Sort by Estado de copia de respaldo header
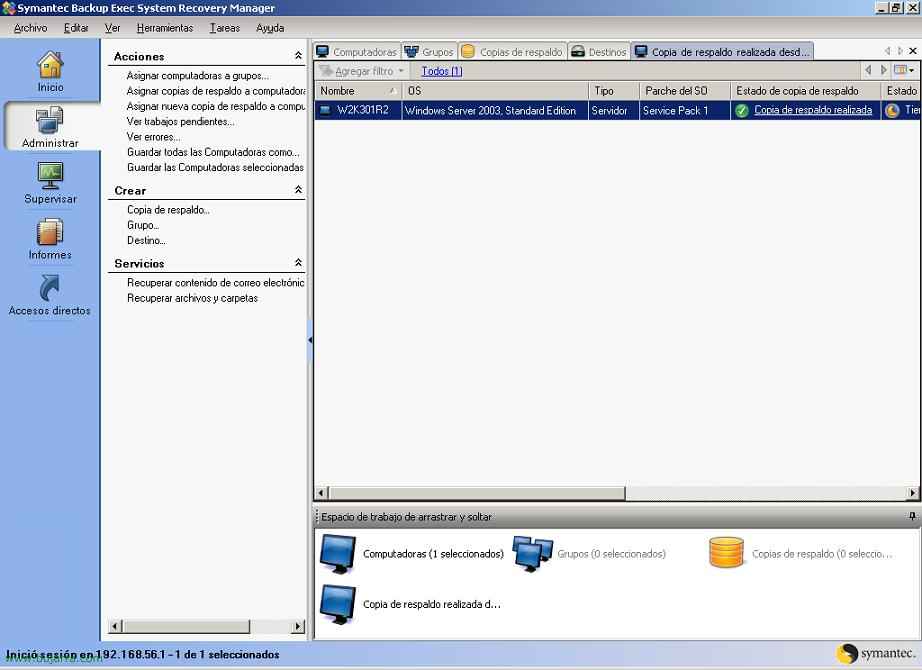922x670 pixels. coord(805,91)
